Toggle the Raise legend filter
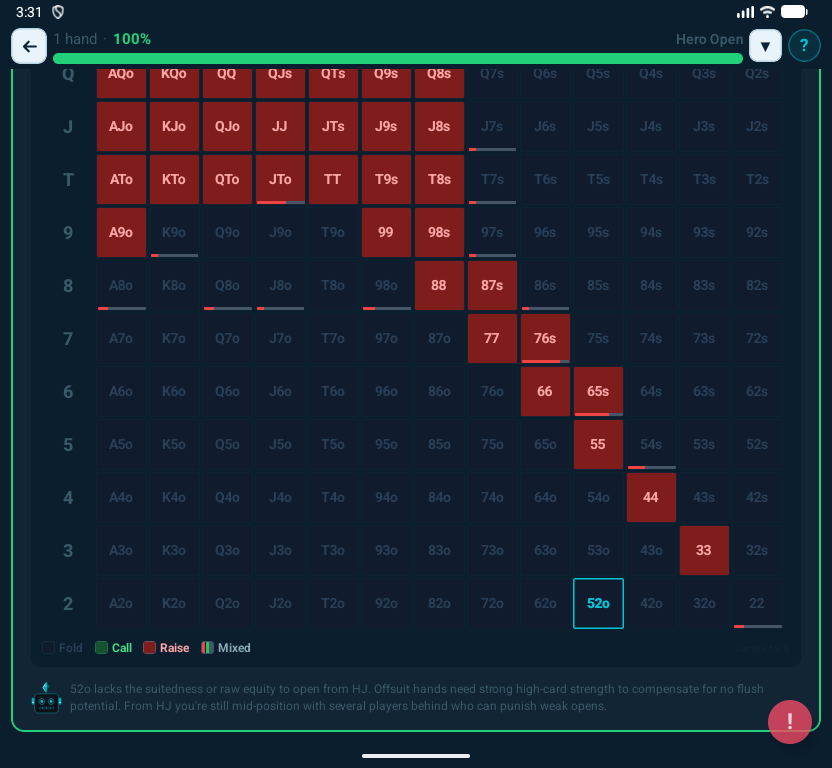Viewport: 832px width, 768px height. coord(166,648)
